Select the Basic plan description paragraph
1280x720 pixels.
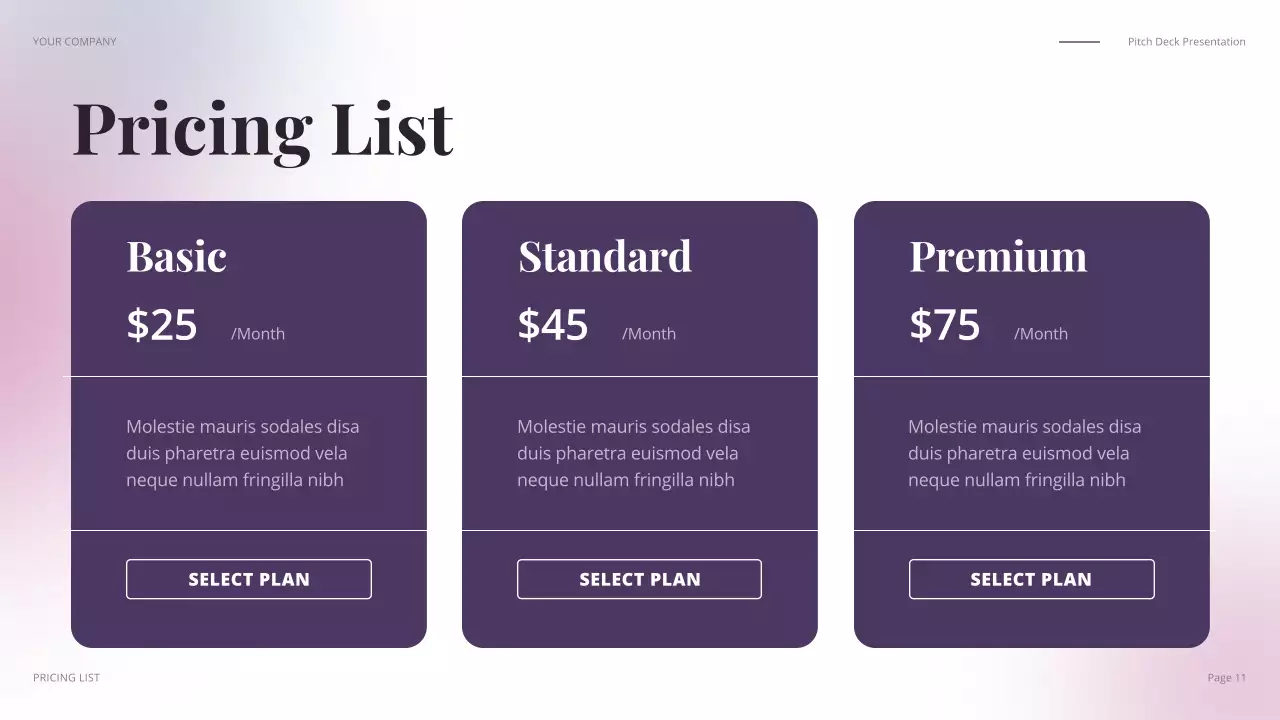[x=243, y=453]
